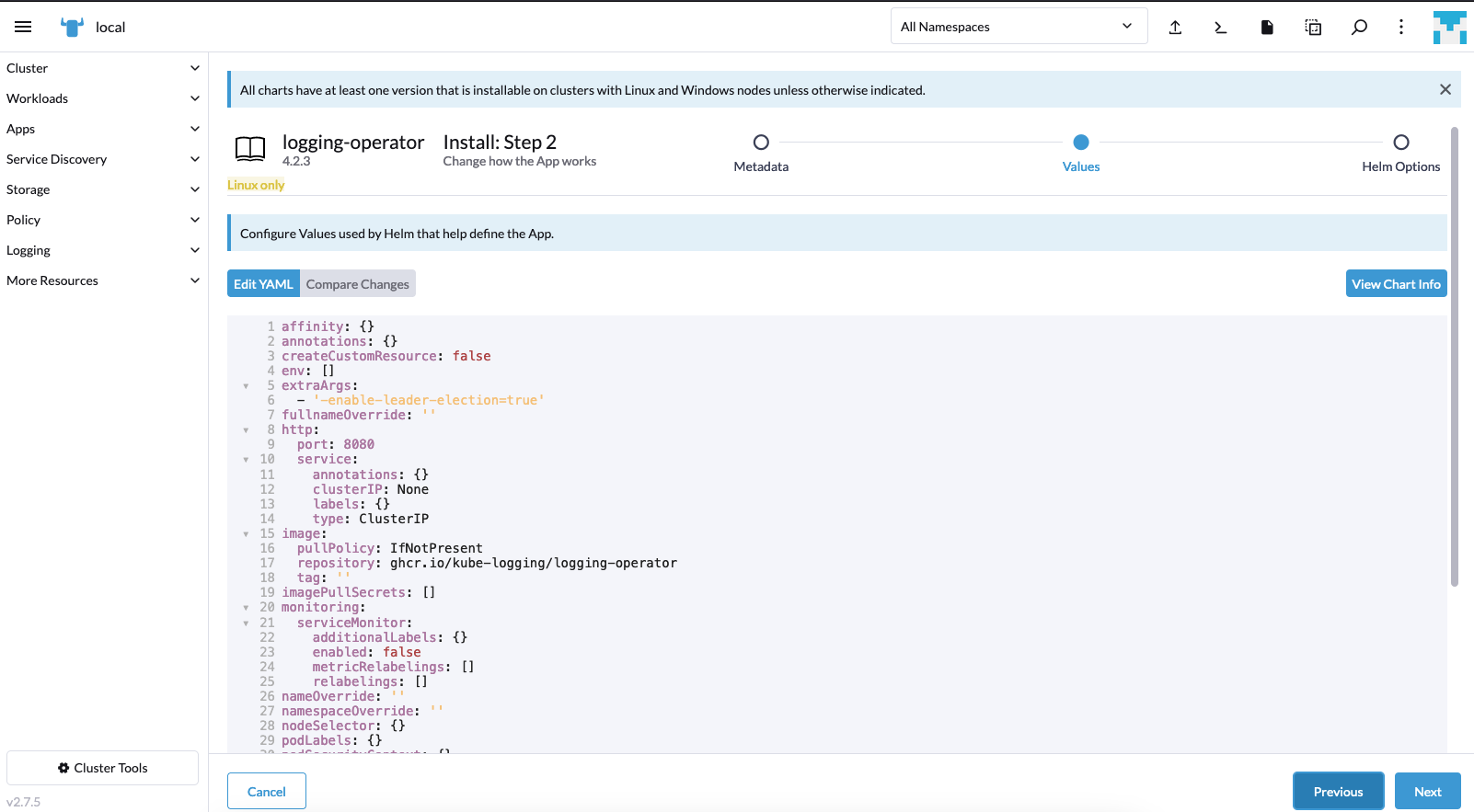Open the three-dot more options menu

click(1401, 27)
